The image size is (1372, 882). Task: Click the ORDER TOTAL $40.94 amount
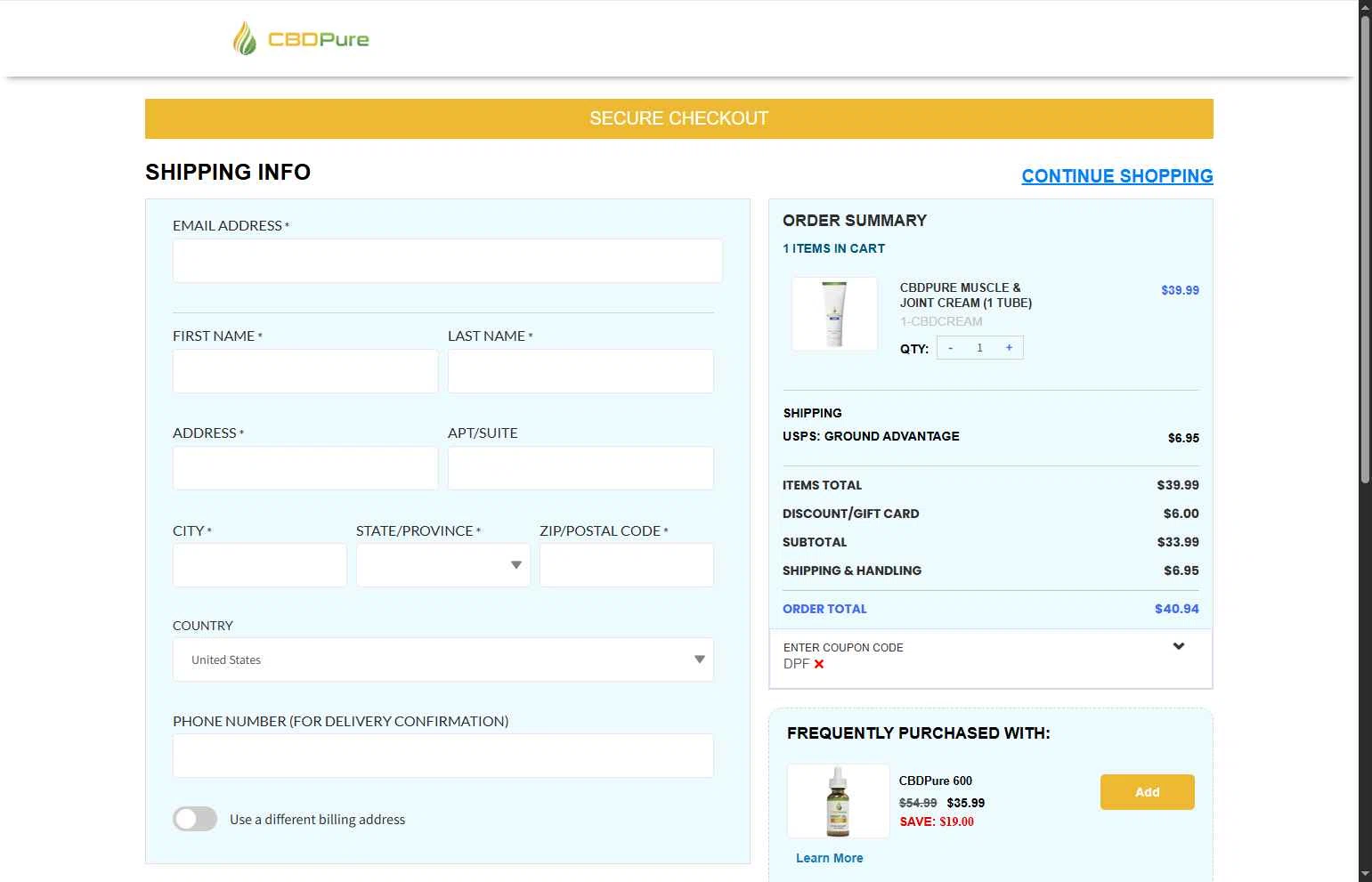pyautogui.click(x=1176, y=609)
